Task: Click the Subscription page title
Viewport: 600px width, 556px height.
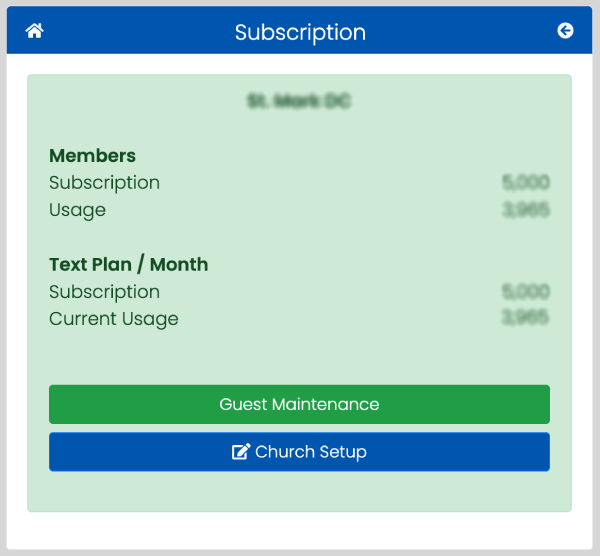Action: click(300, 32)
